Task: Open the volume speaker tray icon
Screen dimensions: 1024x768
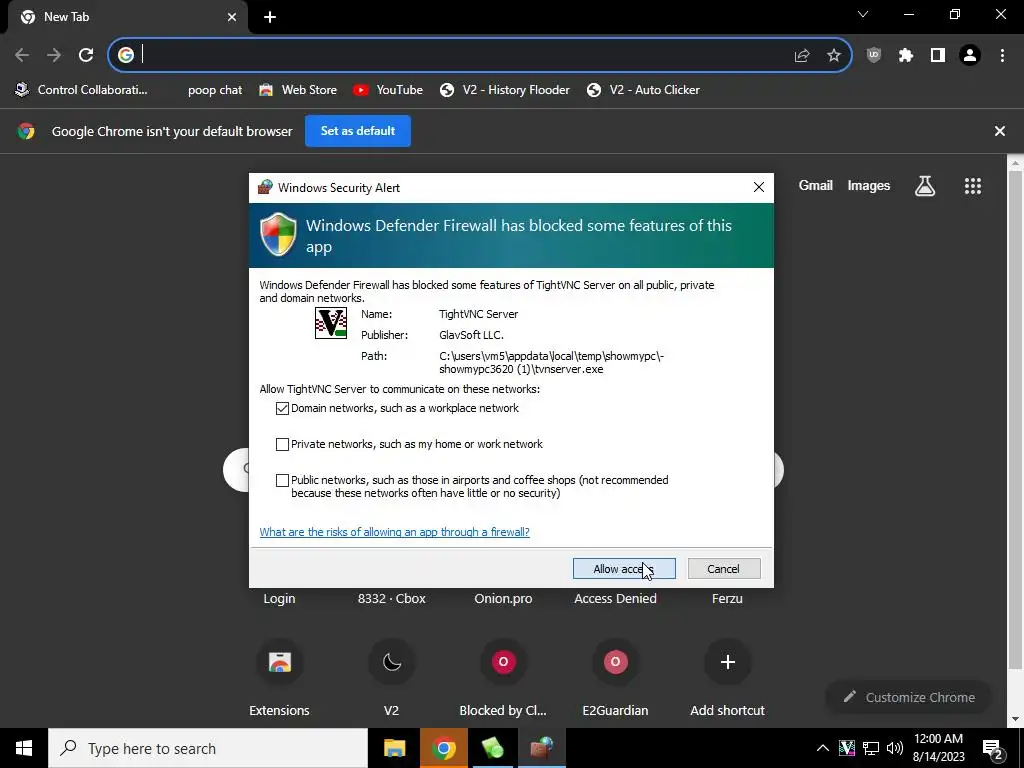Action: click(895, 748)
